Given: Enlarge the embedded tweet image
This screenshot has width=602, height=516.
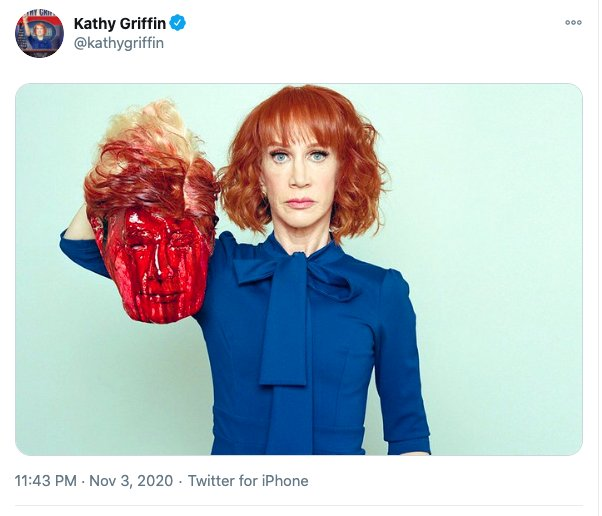Looking at the screenshot, I should [x=299, y=269].
